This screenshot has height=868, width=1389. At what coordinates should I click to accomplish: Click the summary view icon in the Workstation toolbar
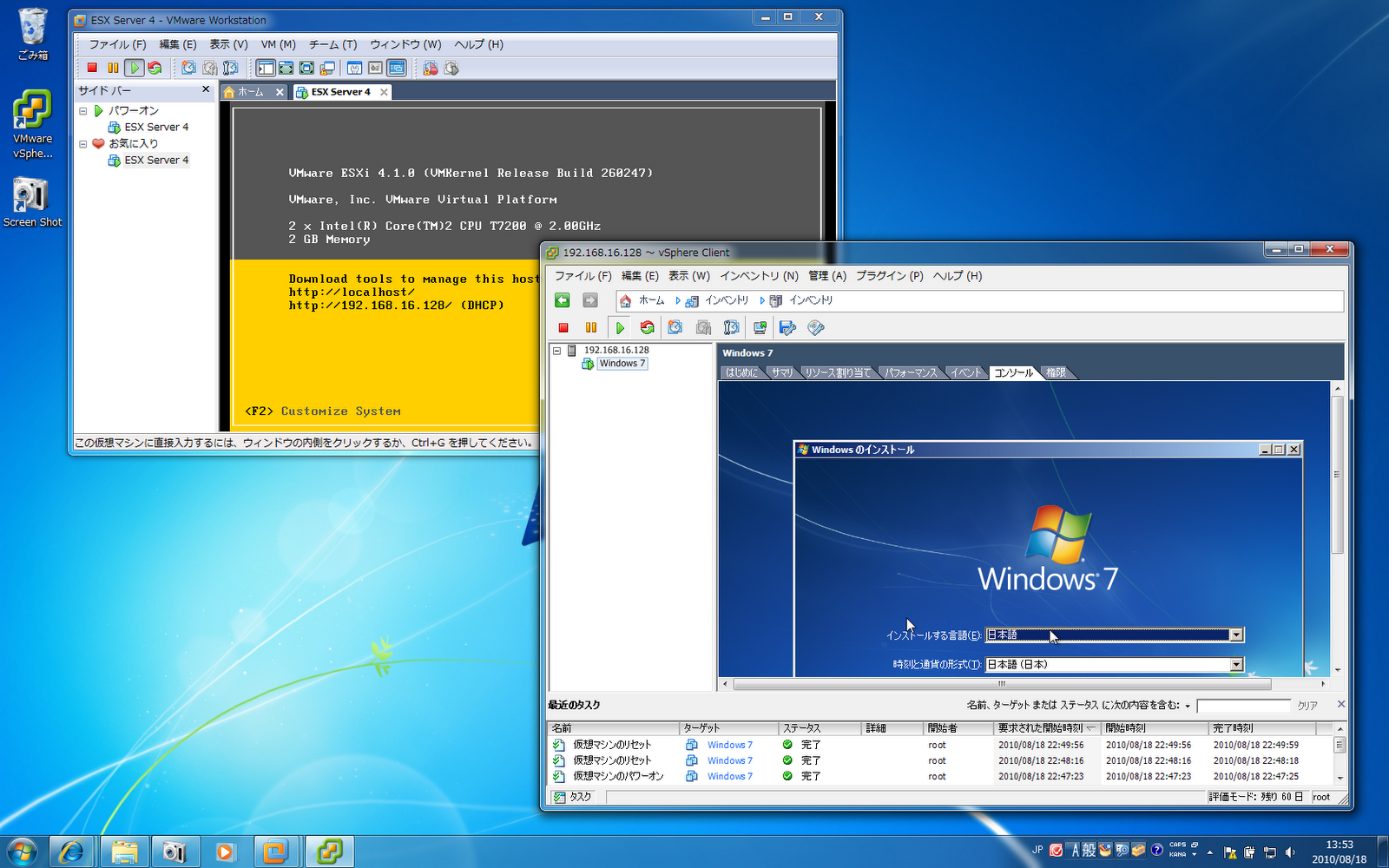point(354,68)
